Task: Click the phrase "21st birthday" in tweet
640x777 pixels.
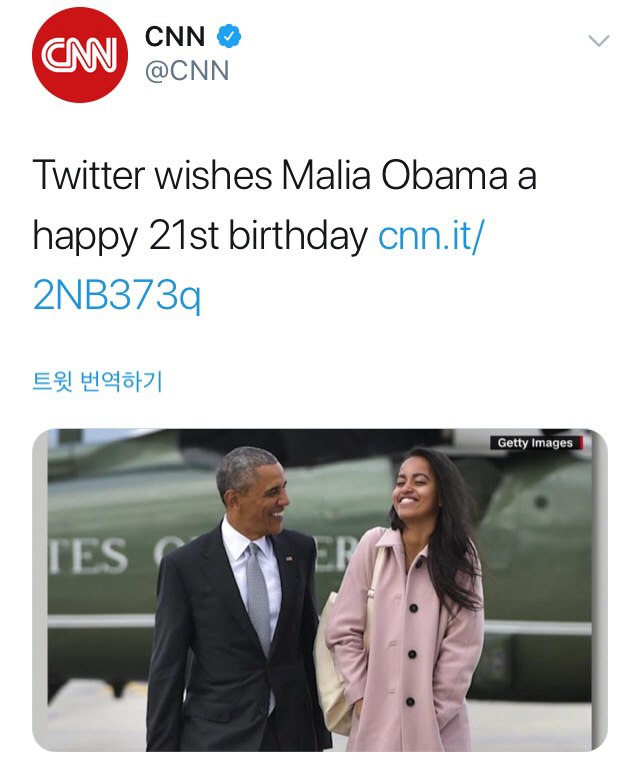Action: 258,236
